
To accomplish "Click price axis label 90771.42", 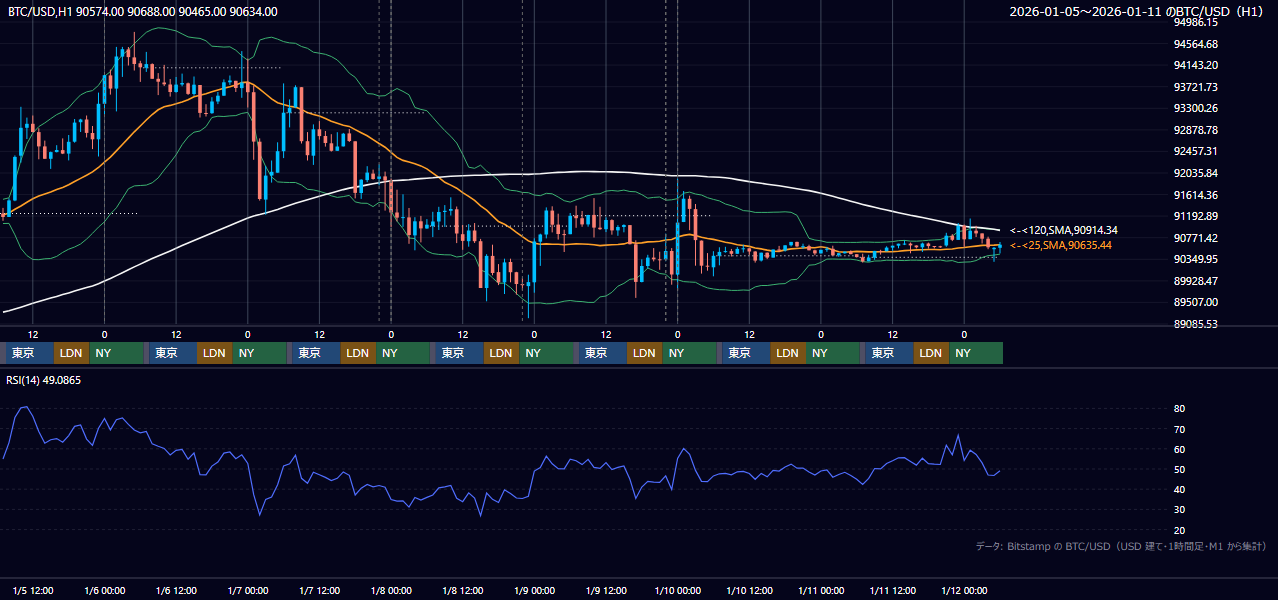I will pos(1195,238).
